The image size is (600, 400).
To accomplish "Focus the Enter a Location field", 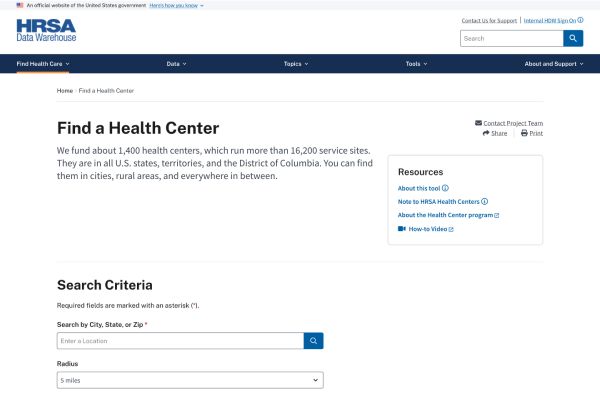I will [180, 341].
